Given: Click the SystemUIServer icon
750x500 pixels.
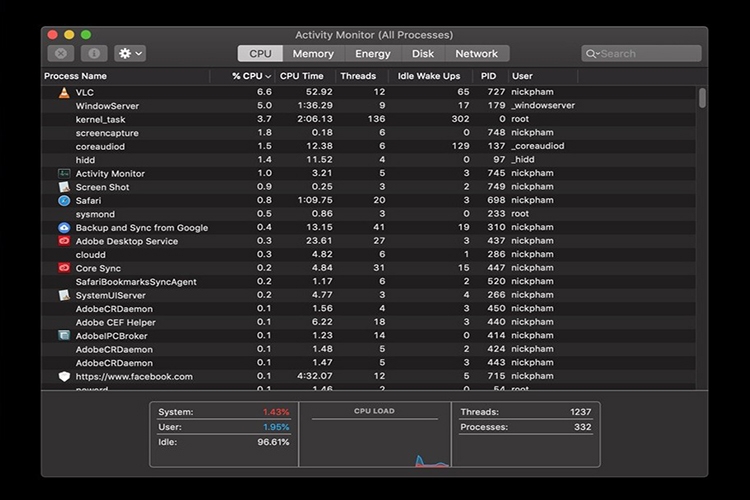Looking at the screenshot, I should (64, 295).
